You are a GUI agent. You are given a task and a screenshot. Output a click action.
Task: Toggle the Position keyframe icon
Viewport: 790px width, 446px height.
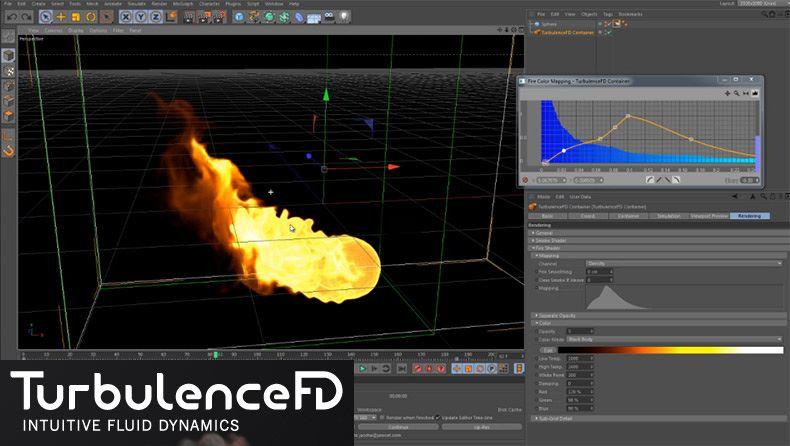[456, 369]
